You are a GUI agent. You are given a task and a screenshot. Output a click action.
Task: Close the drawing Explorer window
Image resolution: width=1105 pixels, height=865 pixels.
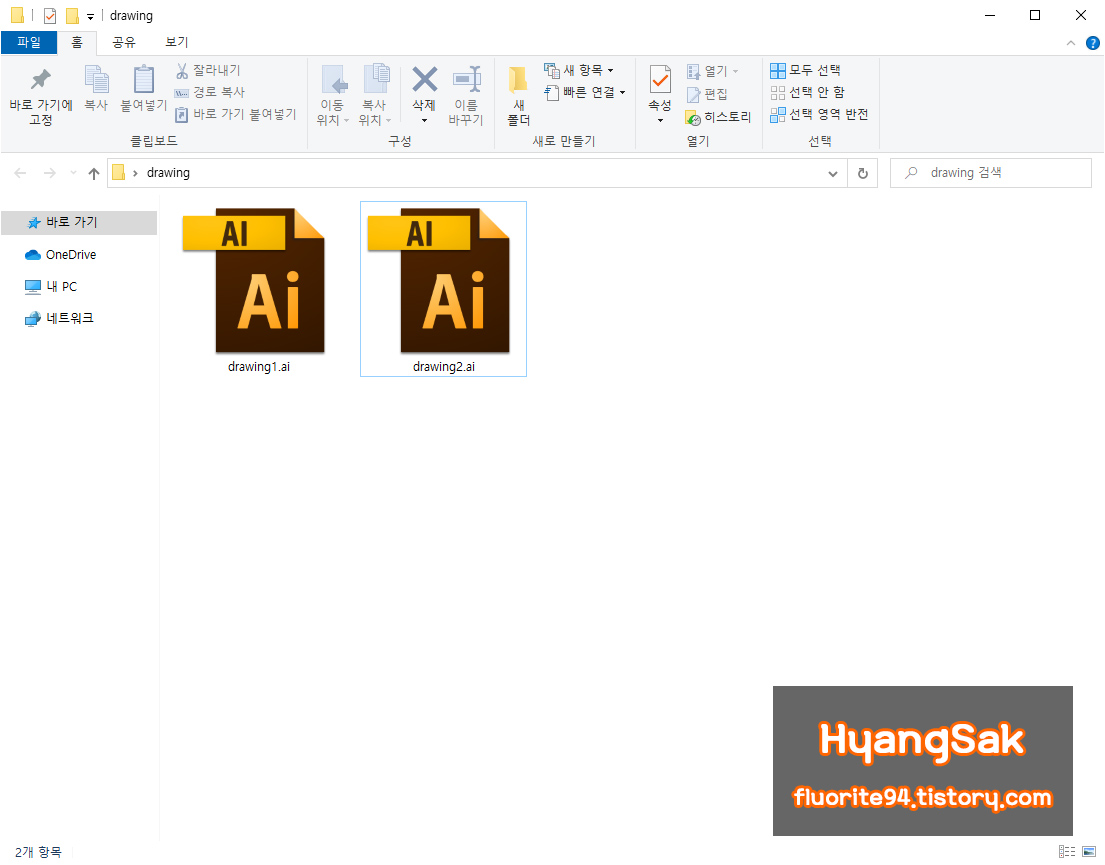(1081, 16)
